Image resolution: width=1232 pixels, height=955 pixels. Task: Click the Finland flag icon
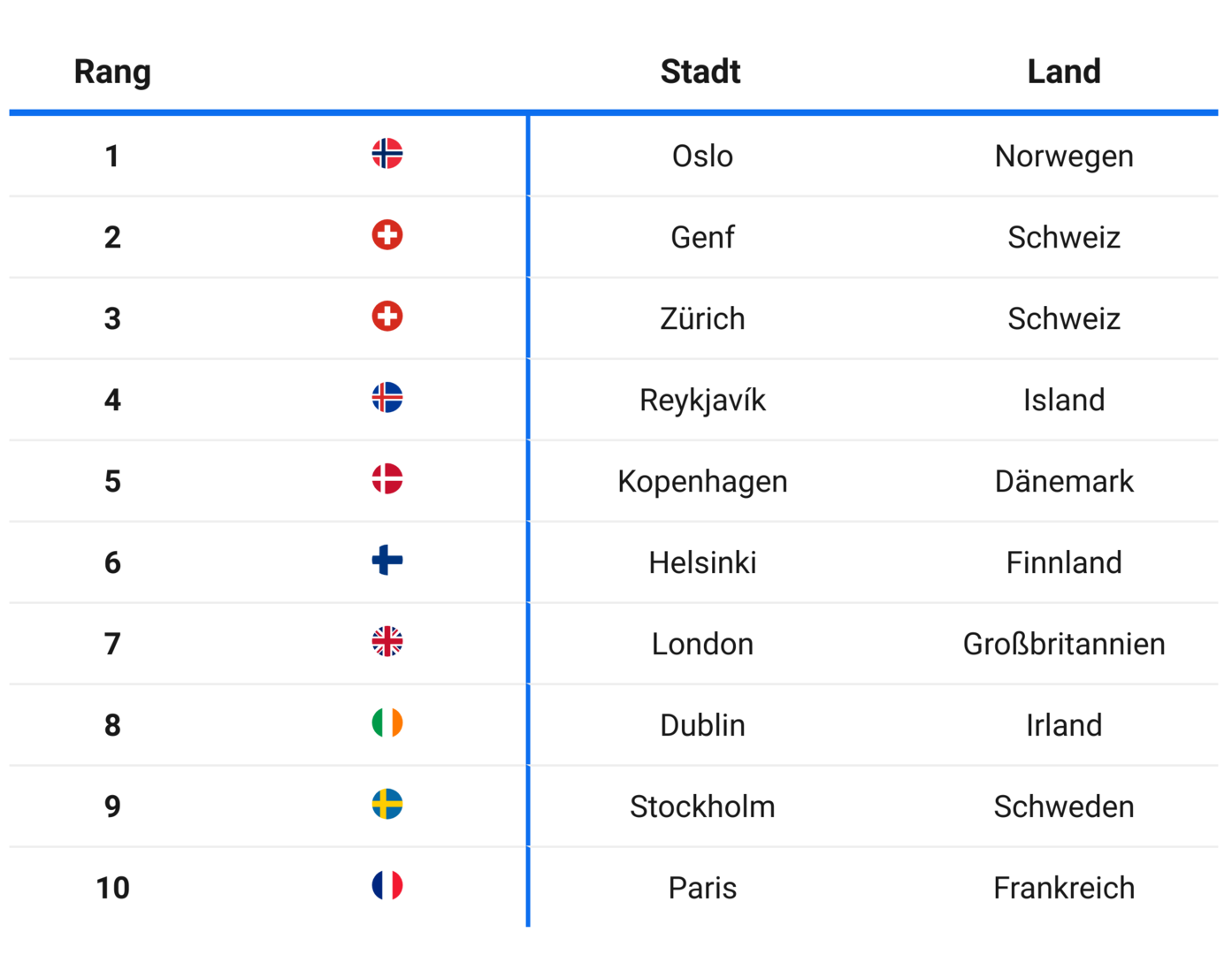click(387, 561)
